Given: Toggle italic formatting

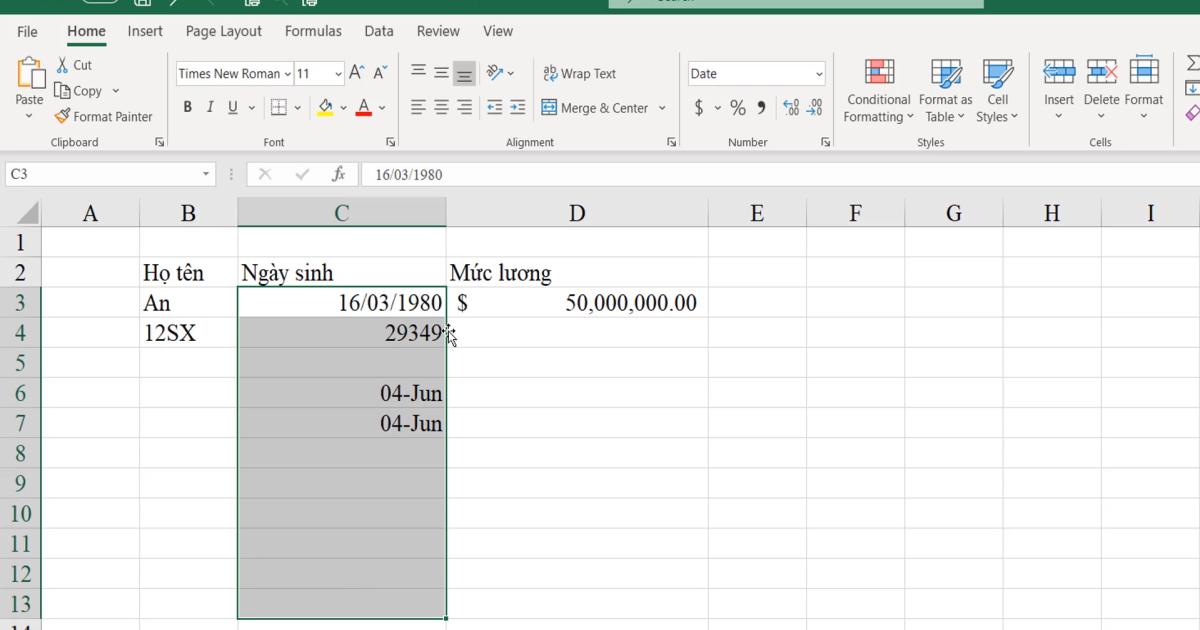Looking at the screenshot, I should [x=210, y=106].
